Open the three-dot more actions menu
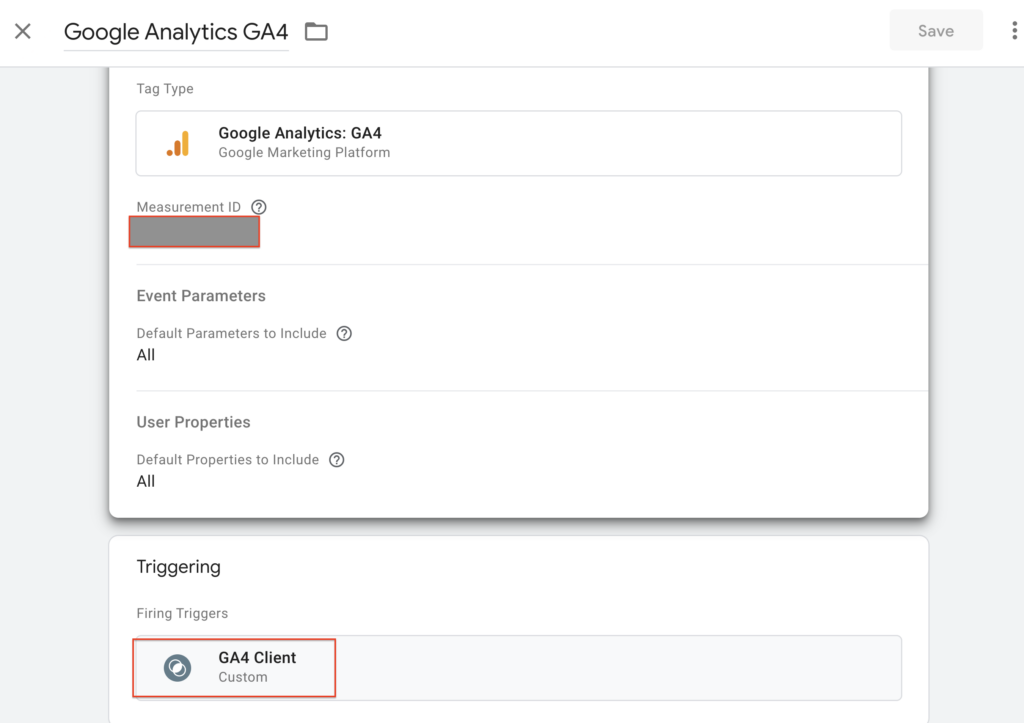The height and width of the screenshot is (723, 1024). pos(1014,31)
